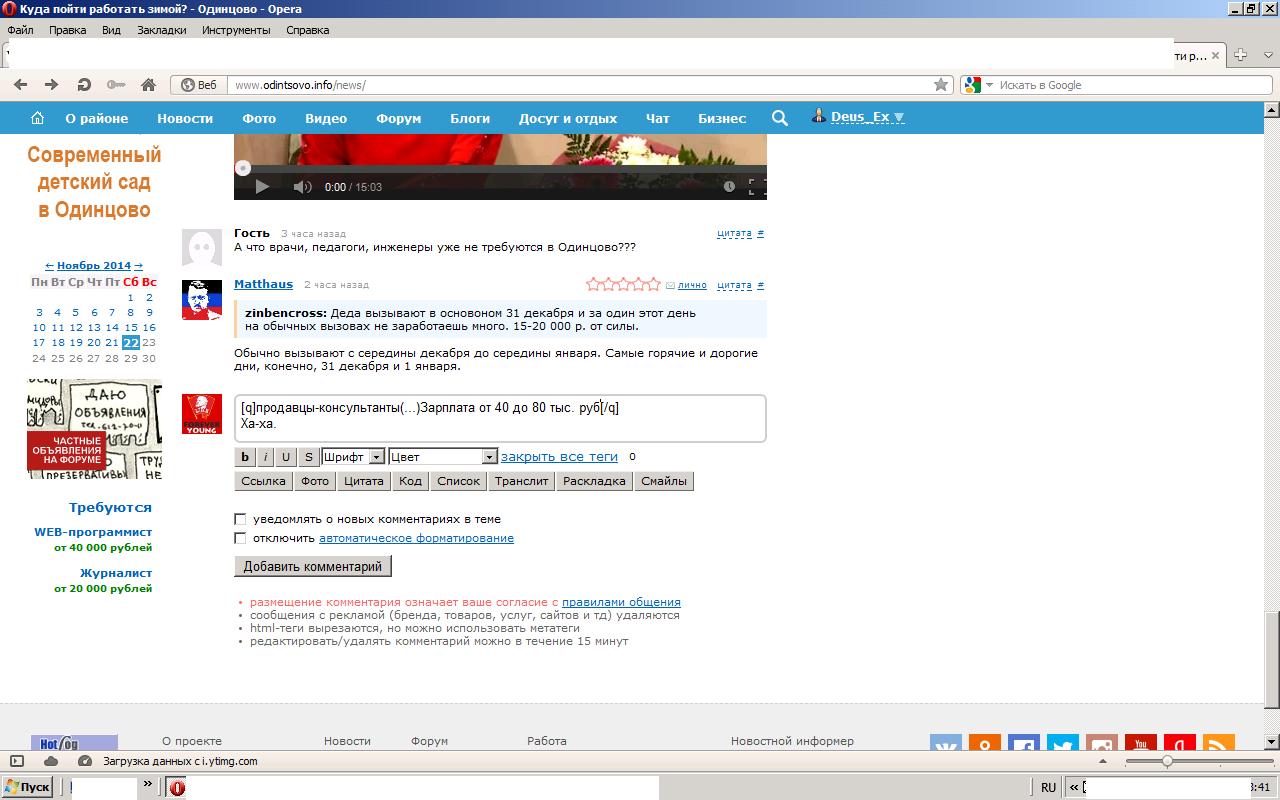Apply bold formatting with the b button
Viewport: 1280px width, 800px height.
pyautogui.click(x=245, y=457)
